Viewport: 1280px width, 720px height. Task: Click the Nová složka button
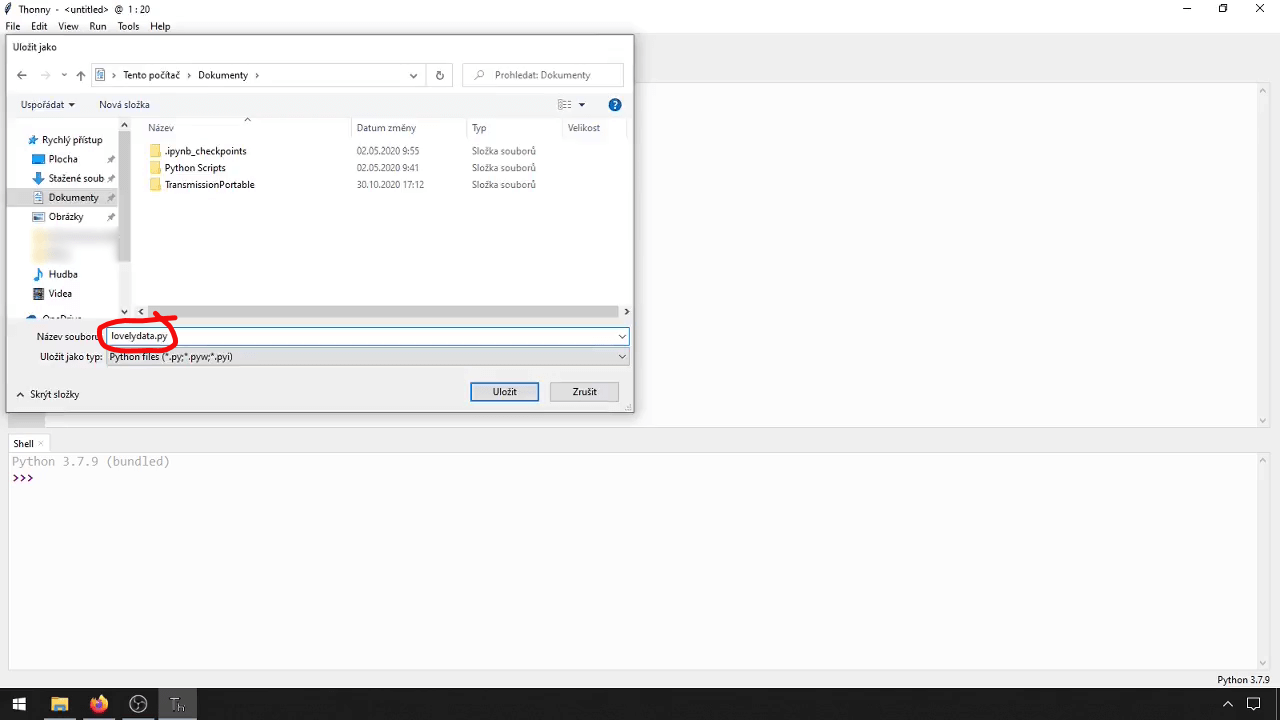[124, 104]
